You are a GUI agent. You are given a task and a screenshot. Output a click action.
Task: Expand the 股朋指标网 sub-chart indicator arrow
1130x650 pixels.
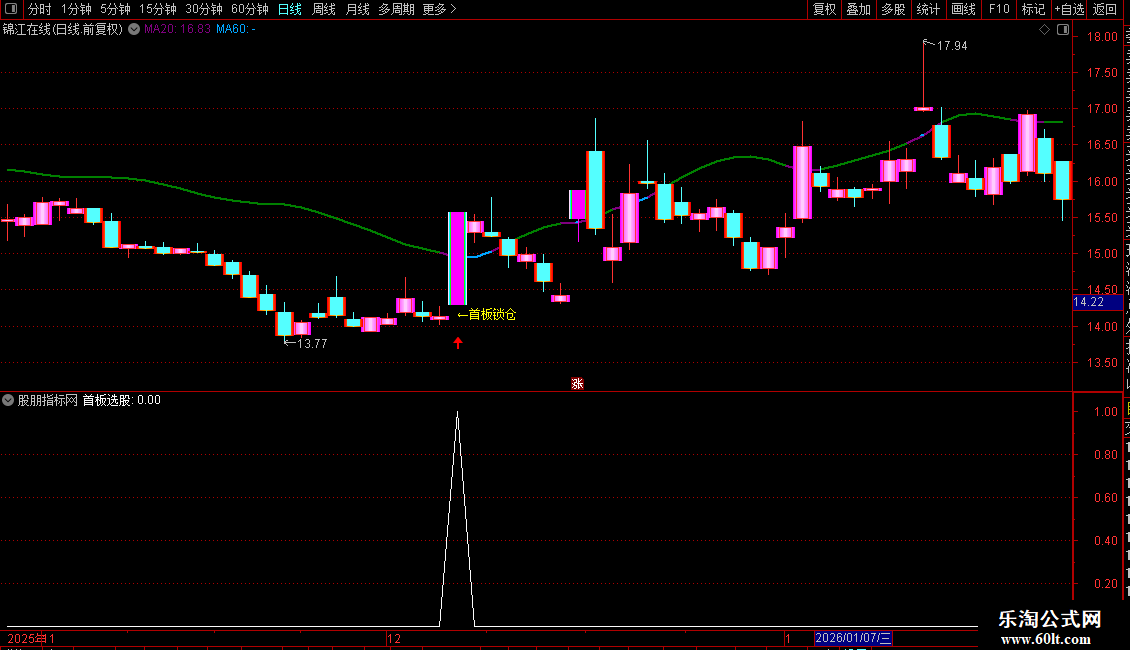pyautogui.click(x=8, y=400)
